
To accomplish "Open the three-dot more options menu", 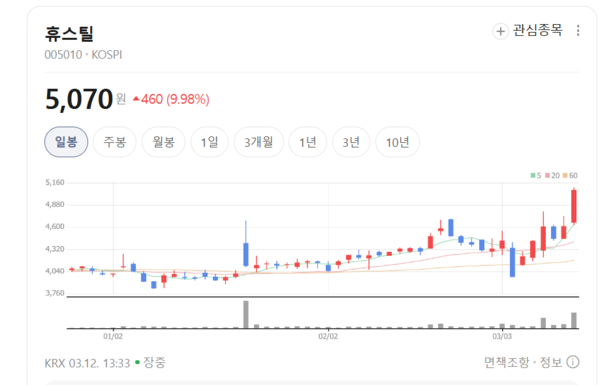I will 578,31.
